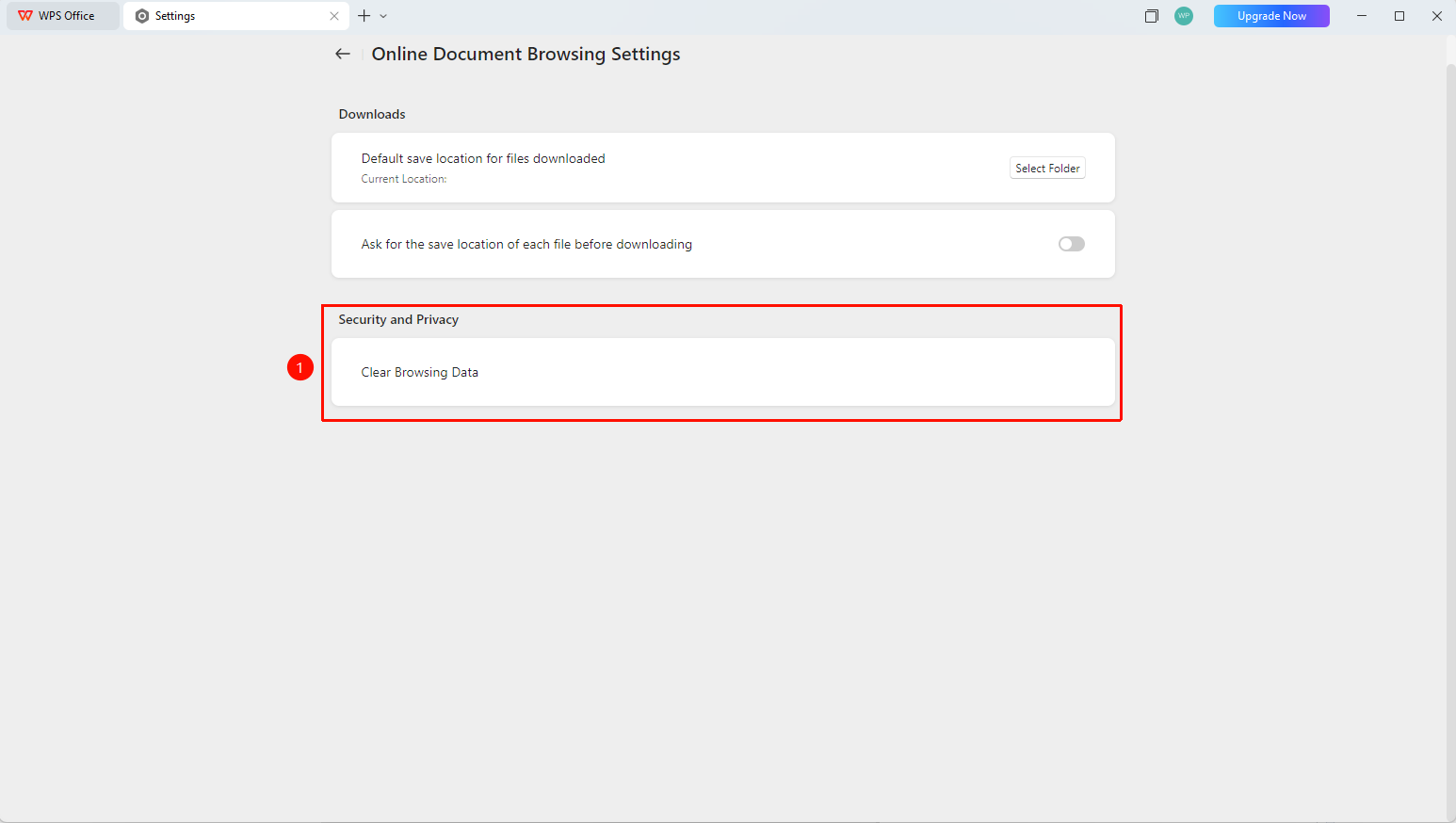
Task: Go back using the arrow icon
Action: pyautogui.click(x=343, y=54)
